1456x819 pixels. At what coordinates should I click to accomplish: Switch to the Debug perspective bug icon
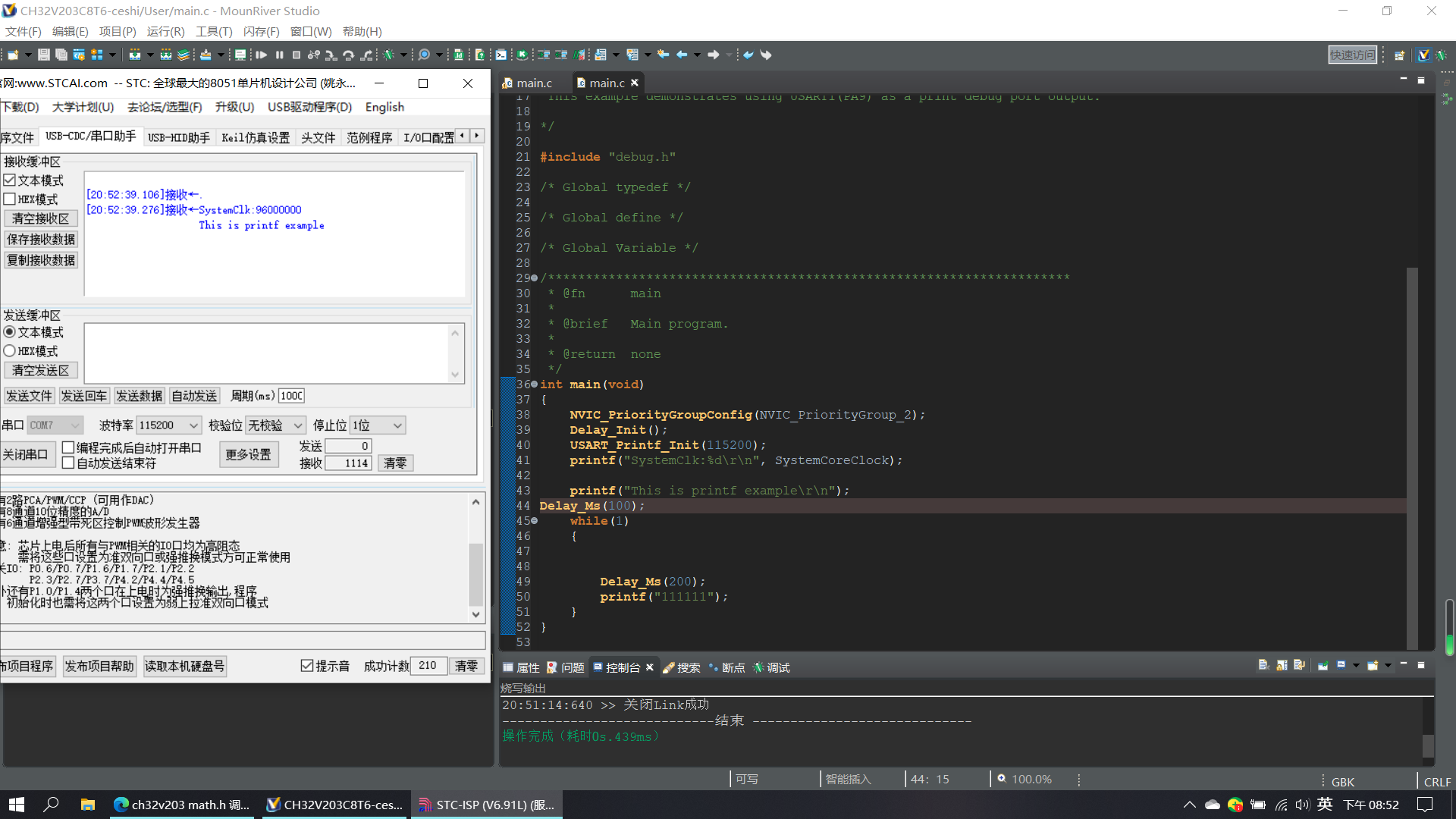tap(1442, 55)
